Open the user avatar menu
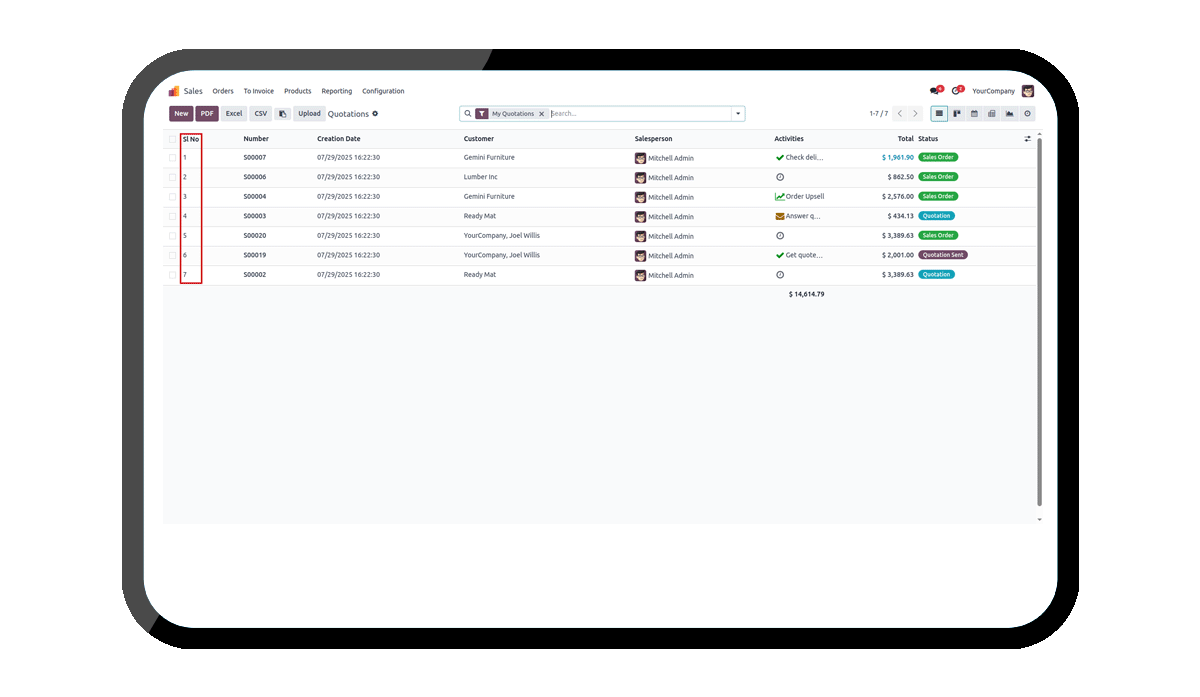 click(1028, 91)
